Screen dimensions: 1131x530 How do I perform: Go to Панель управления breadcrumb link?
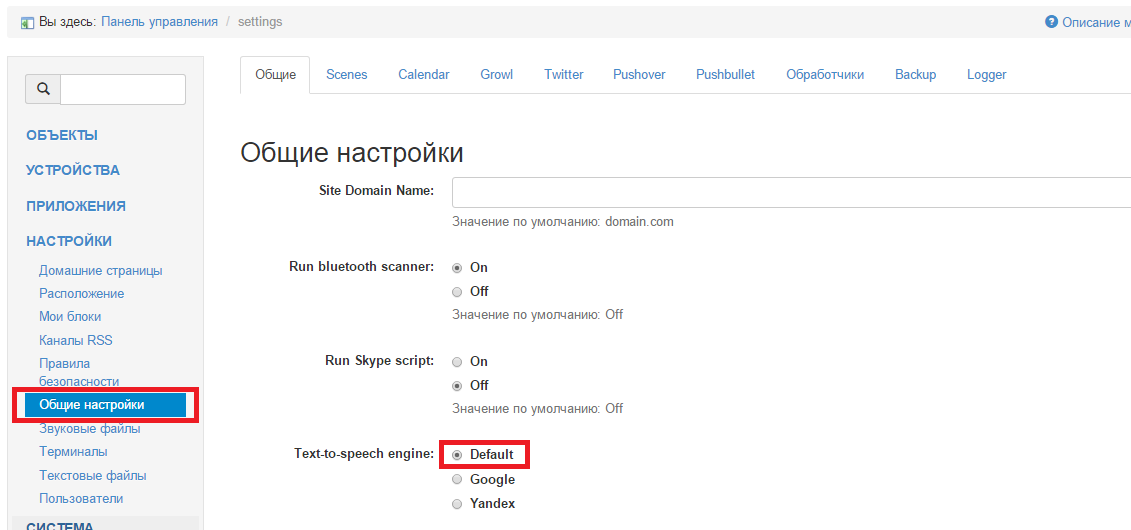(x=159, y=22)
